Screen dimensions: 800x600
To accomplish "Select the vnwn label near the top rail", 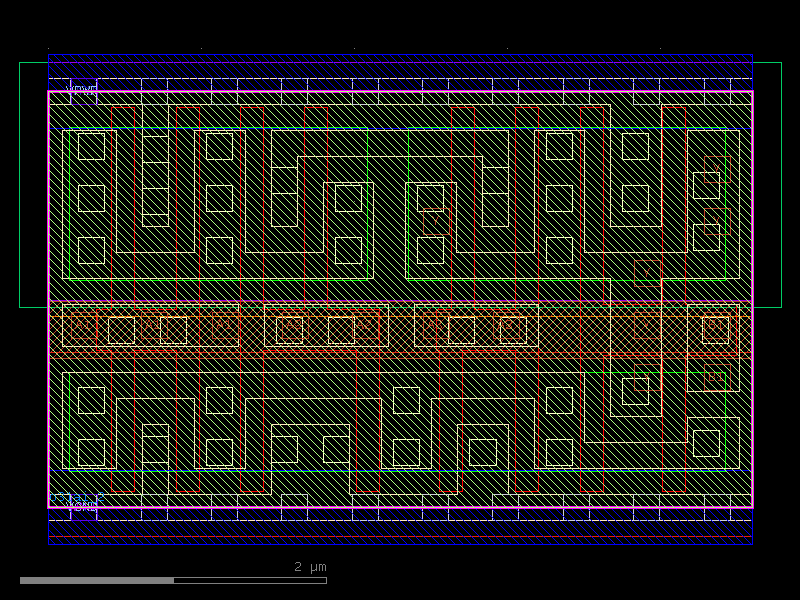I will pyautogui.click(x=82, y=88).
